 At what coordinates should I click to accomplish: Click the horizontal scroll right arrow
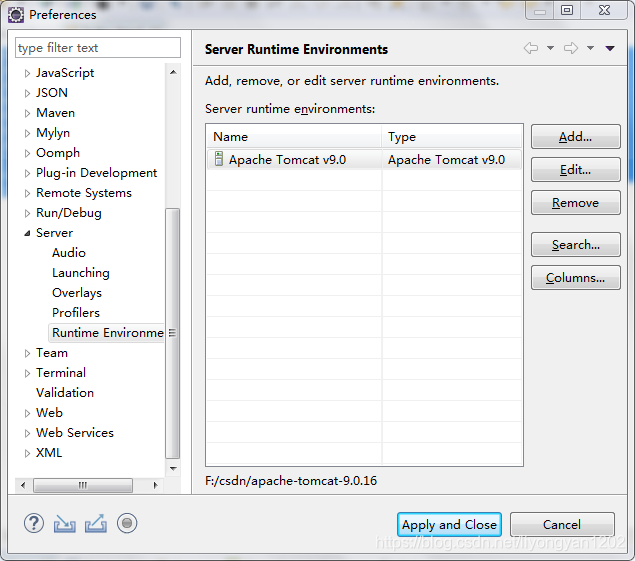[155, 485]
